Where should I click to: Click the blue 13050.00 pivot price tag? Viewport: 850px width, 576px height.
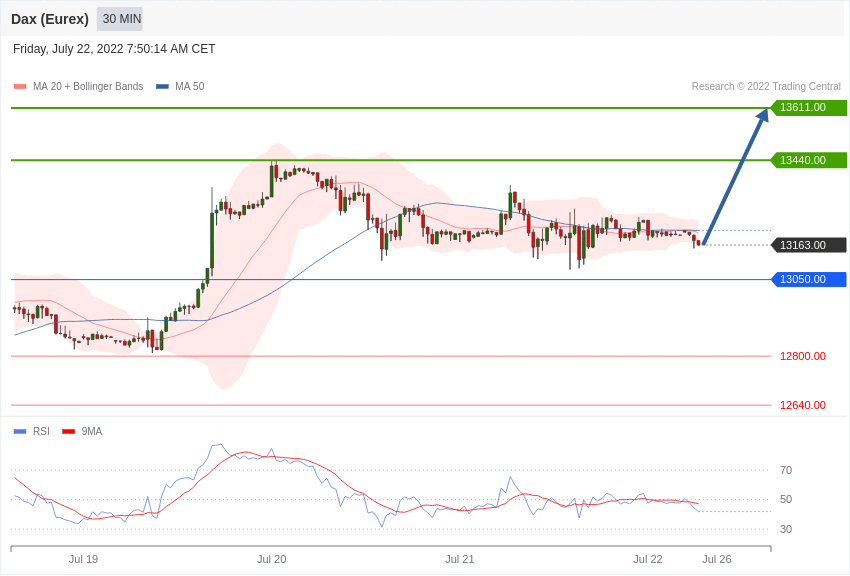(x=808, y=279)
